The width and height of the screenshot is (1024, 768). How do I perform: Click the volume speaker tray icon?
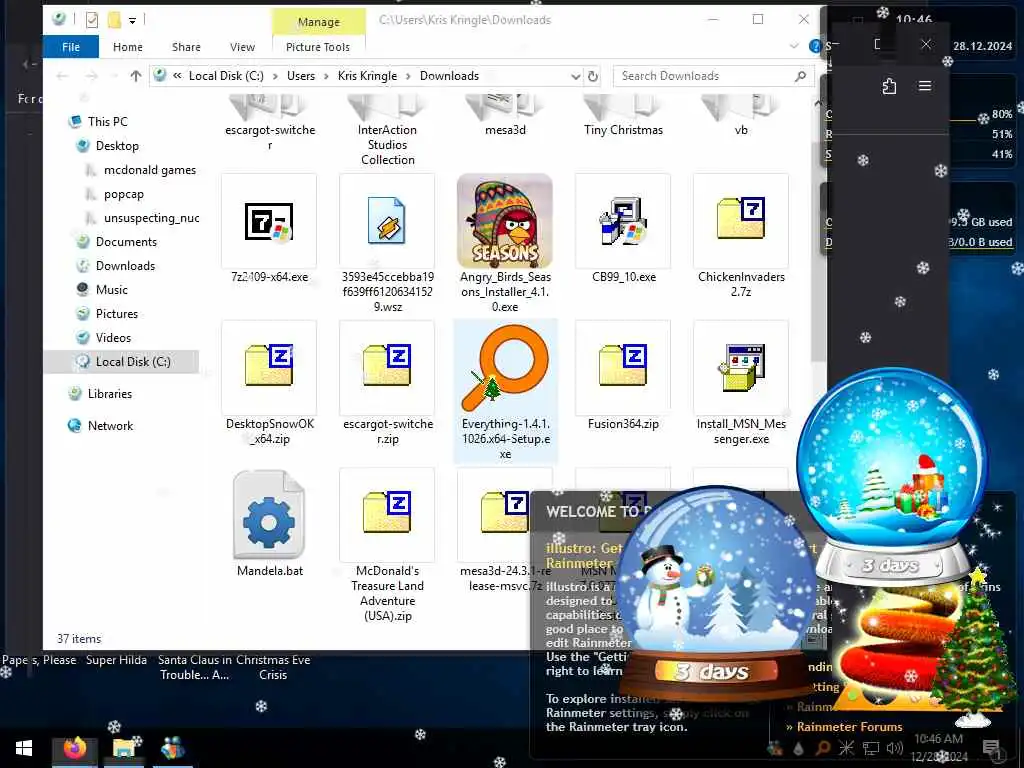coord(894,748)
